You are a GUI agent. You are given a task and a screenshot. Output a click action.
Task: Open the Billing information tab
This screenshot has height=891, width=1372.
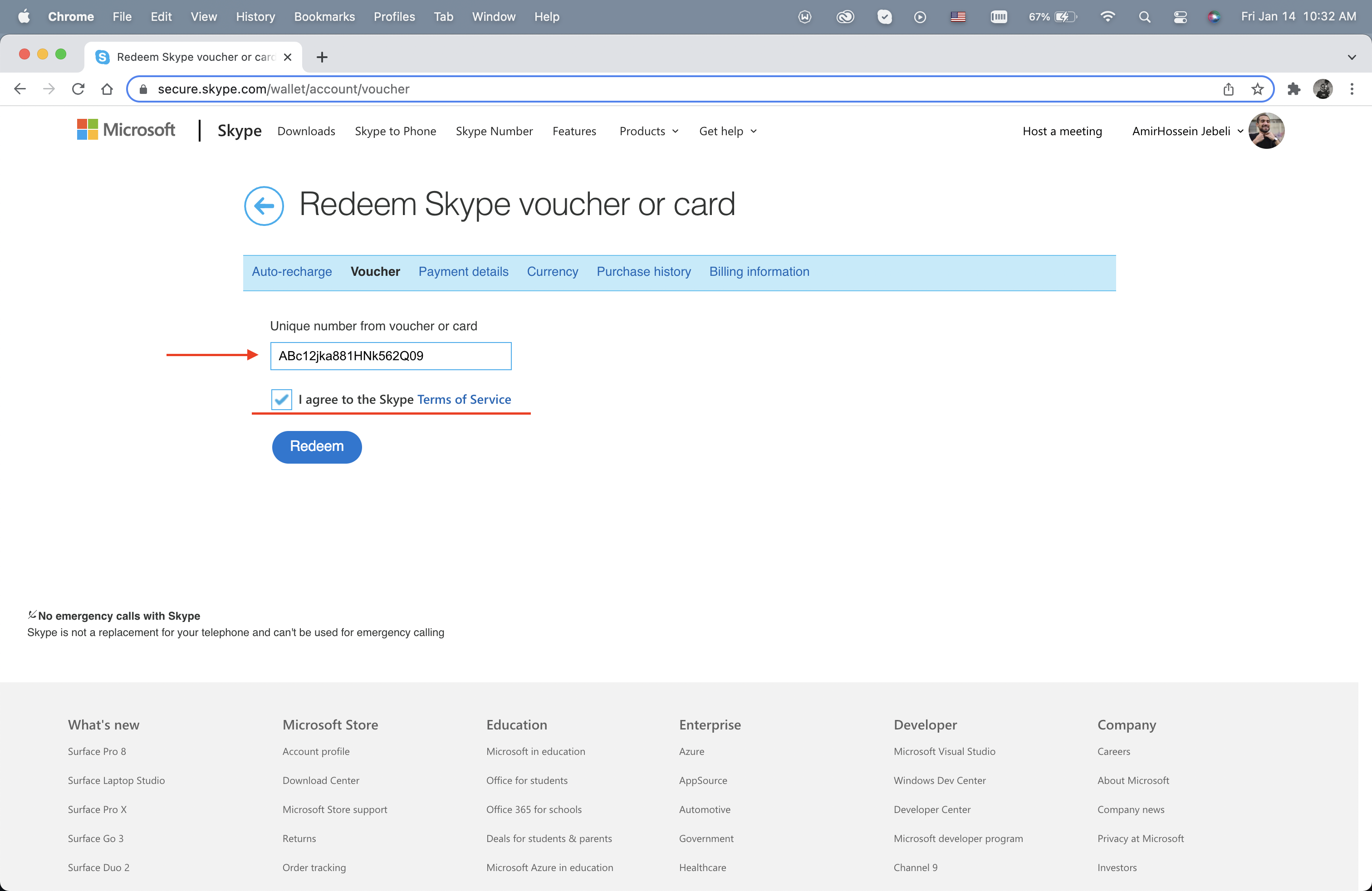pyautogui.click(x=759, y=271)
